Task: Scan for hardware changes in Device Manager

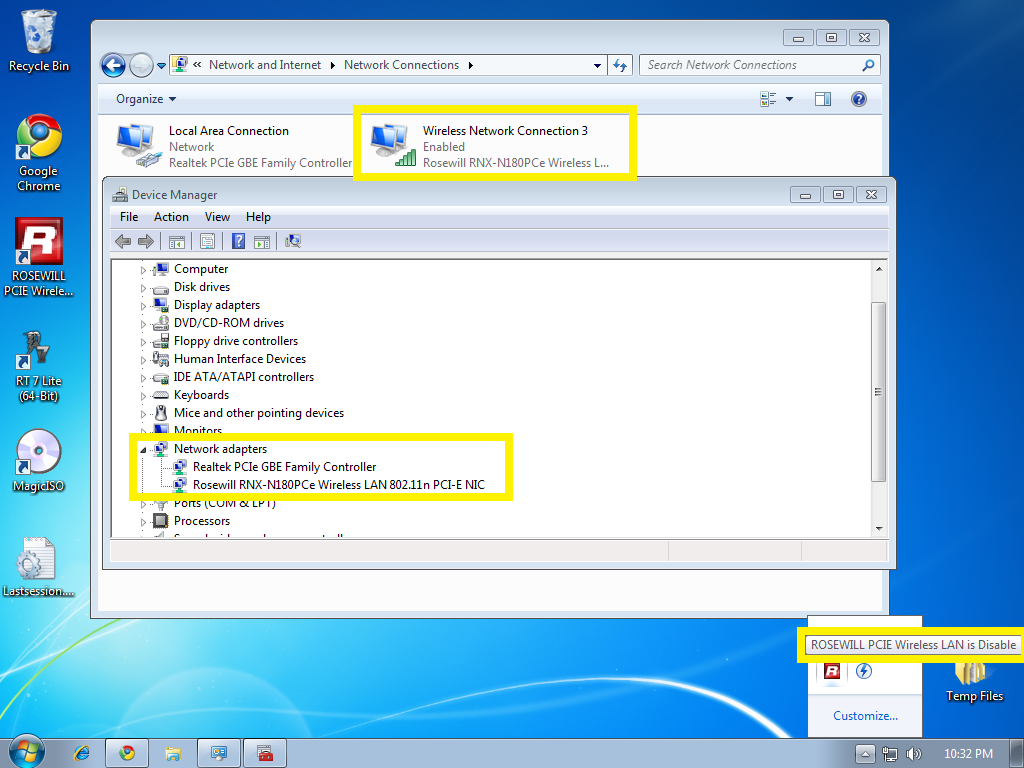Action: 293,242
